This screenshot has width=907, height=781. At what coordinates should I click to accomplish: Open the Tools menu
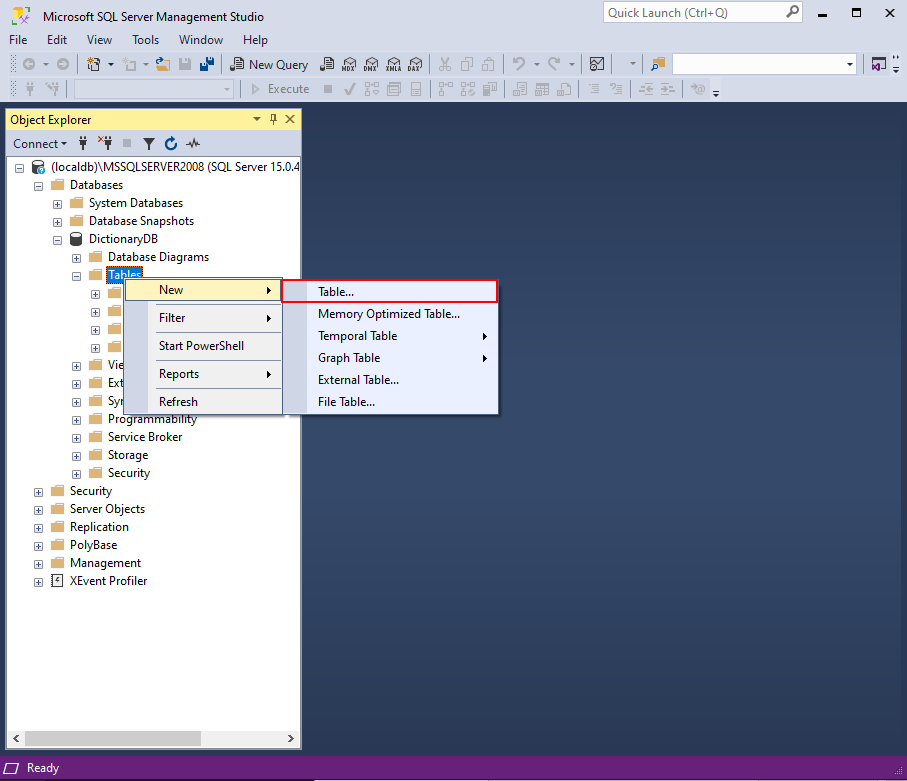tap(145, 39)
